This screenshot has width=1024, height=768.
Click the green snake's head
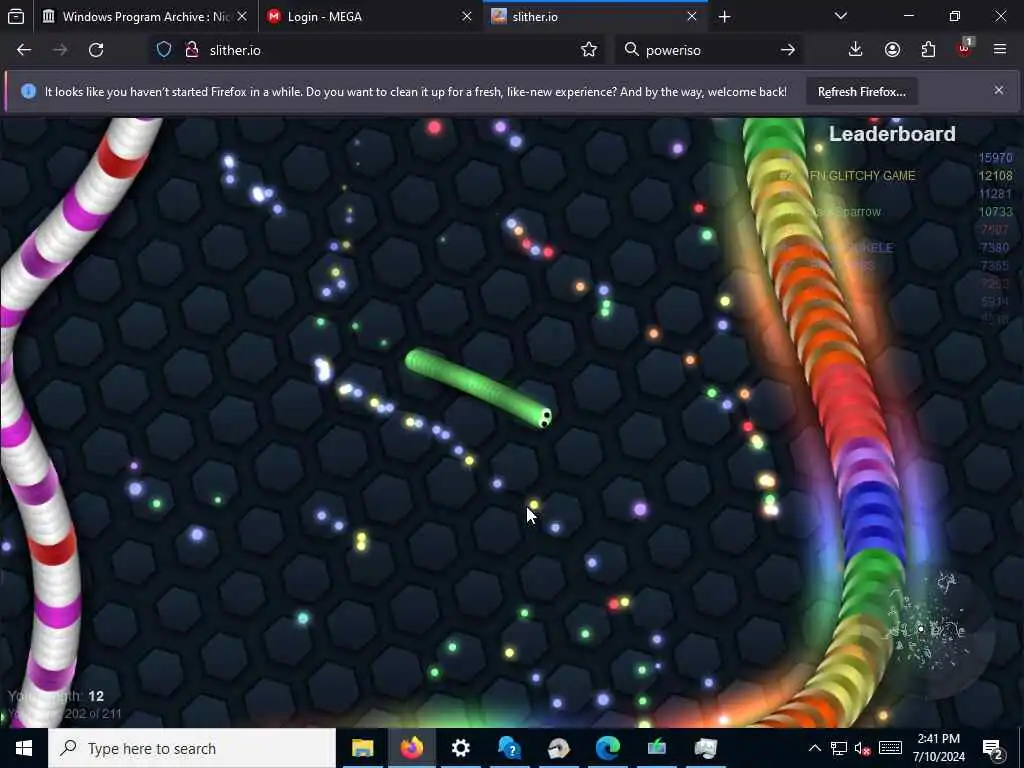(x=543, y=418)
